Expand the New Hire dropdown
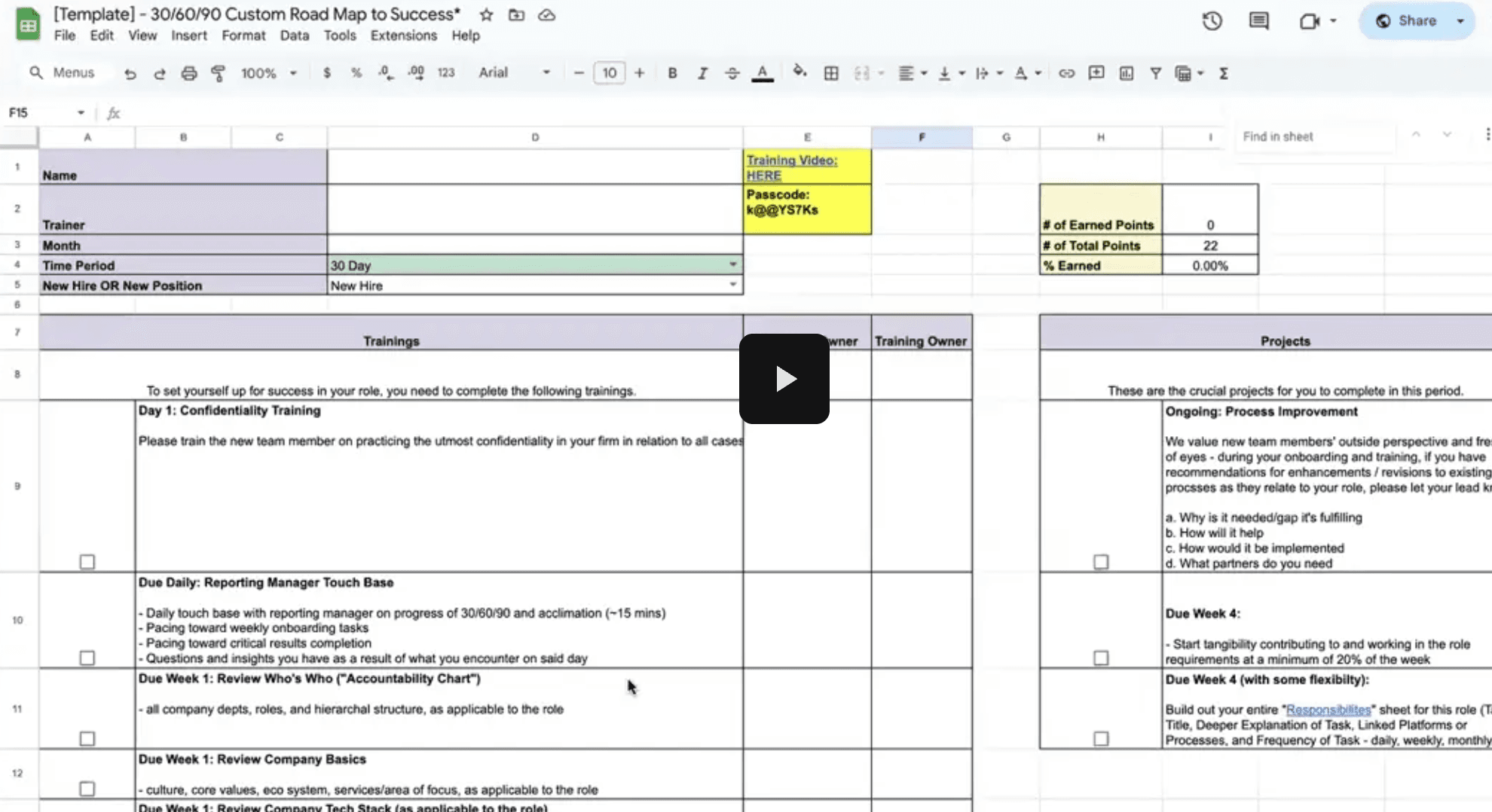 732,285
